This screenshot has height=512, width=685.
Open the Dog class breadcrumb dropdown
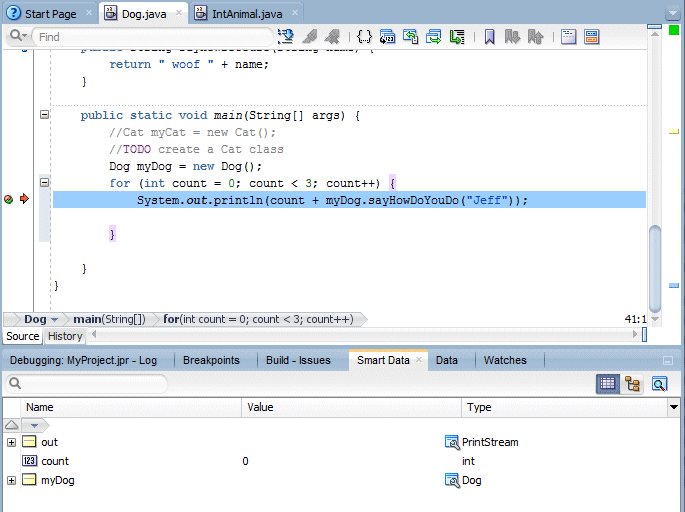coord(54,320)
